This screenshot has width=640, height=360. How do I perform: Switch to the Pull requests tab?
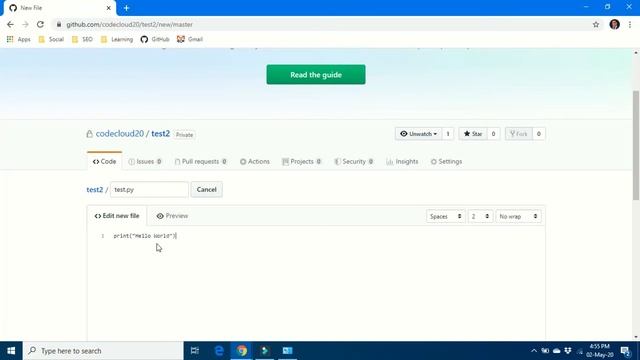point(200,162)
